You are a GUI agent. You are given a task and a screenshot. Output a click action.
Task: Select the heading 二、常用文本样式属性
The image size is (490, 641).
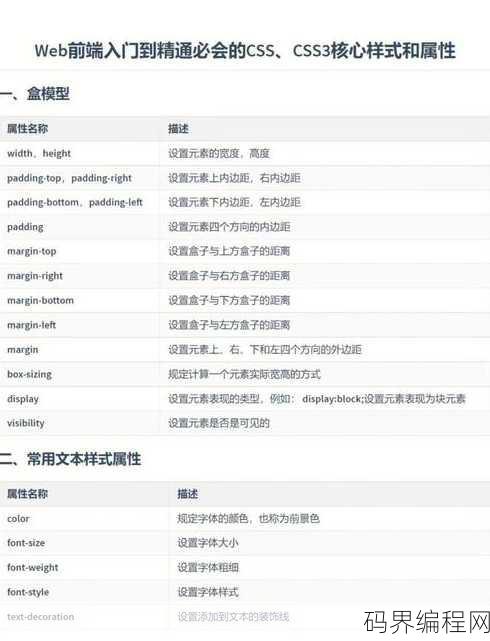(71, 459)
